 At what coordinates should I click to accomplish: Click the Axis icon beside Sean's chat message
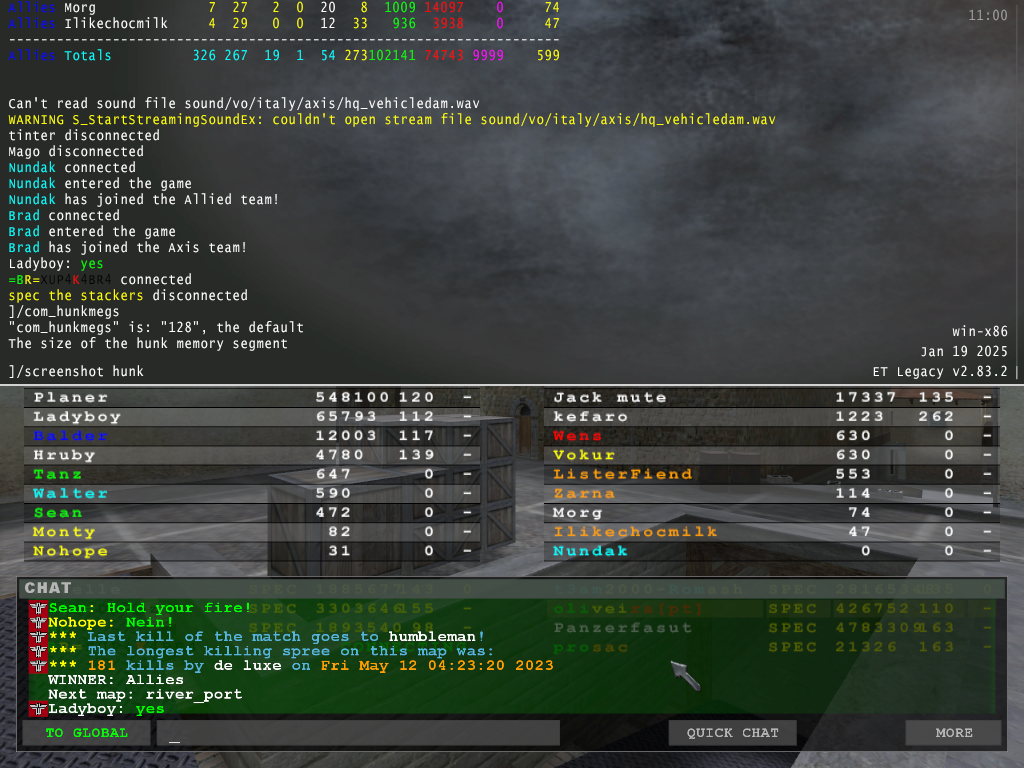(38, 608)
